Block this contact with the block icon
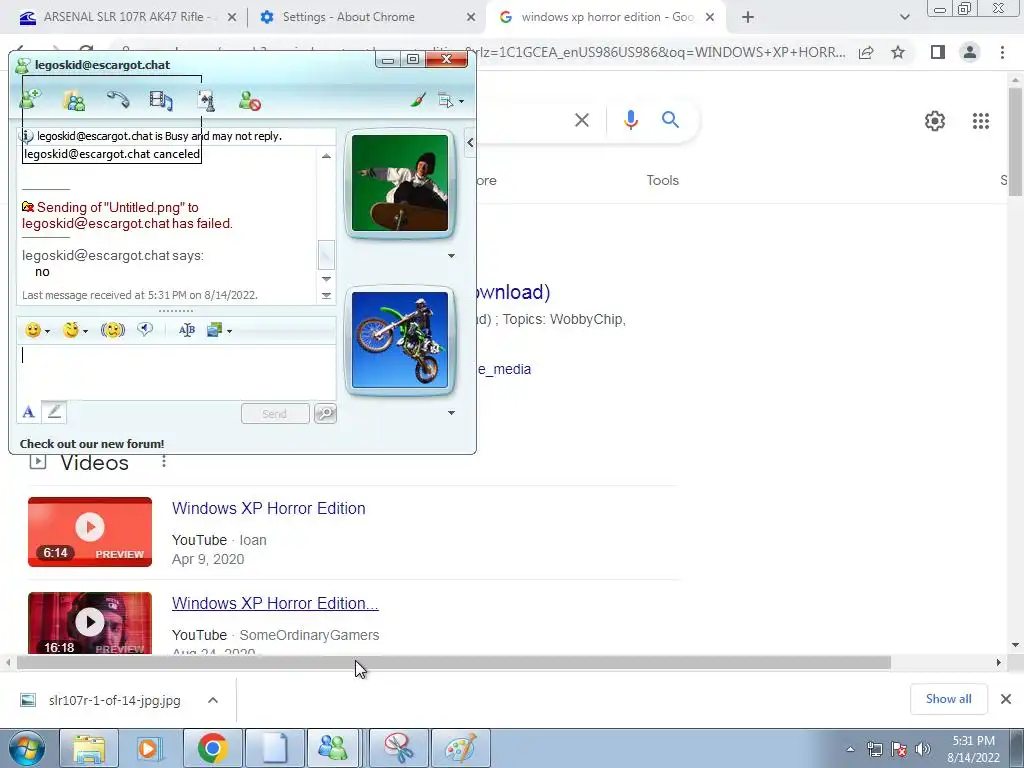The height and width of the screenshot is (768, 1024). click(249, 101)
